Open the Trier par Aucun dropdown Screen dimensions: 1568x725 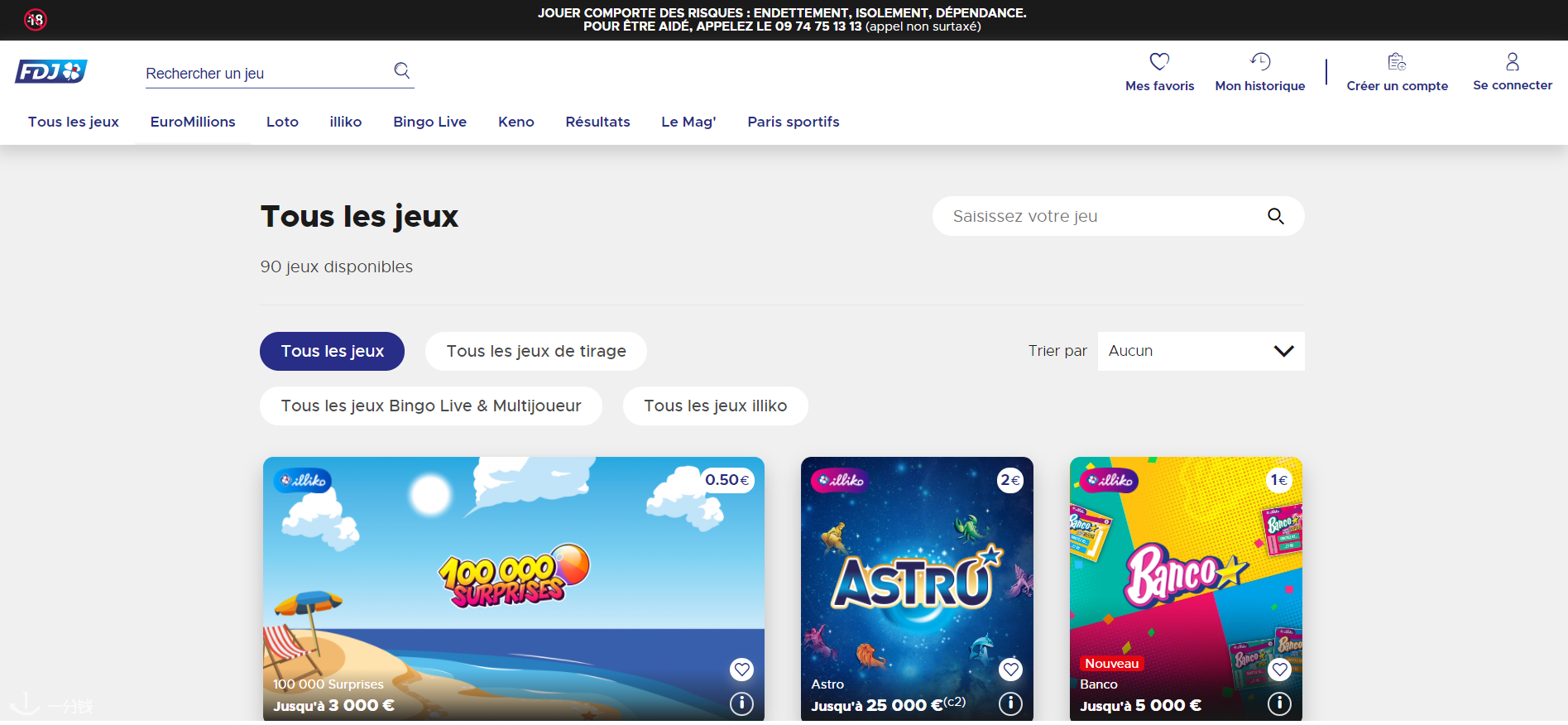pyautogui.click(x=1201, y=351)
